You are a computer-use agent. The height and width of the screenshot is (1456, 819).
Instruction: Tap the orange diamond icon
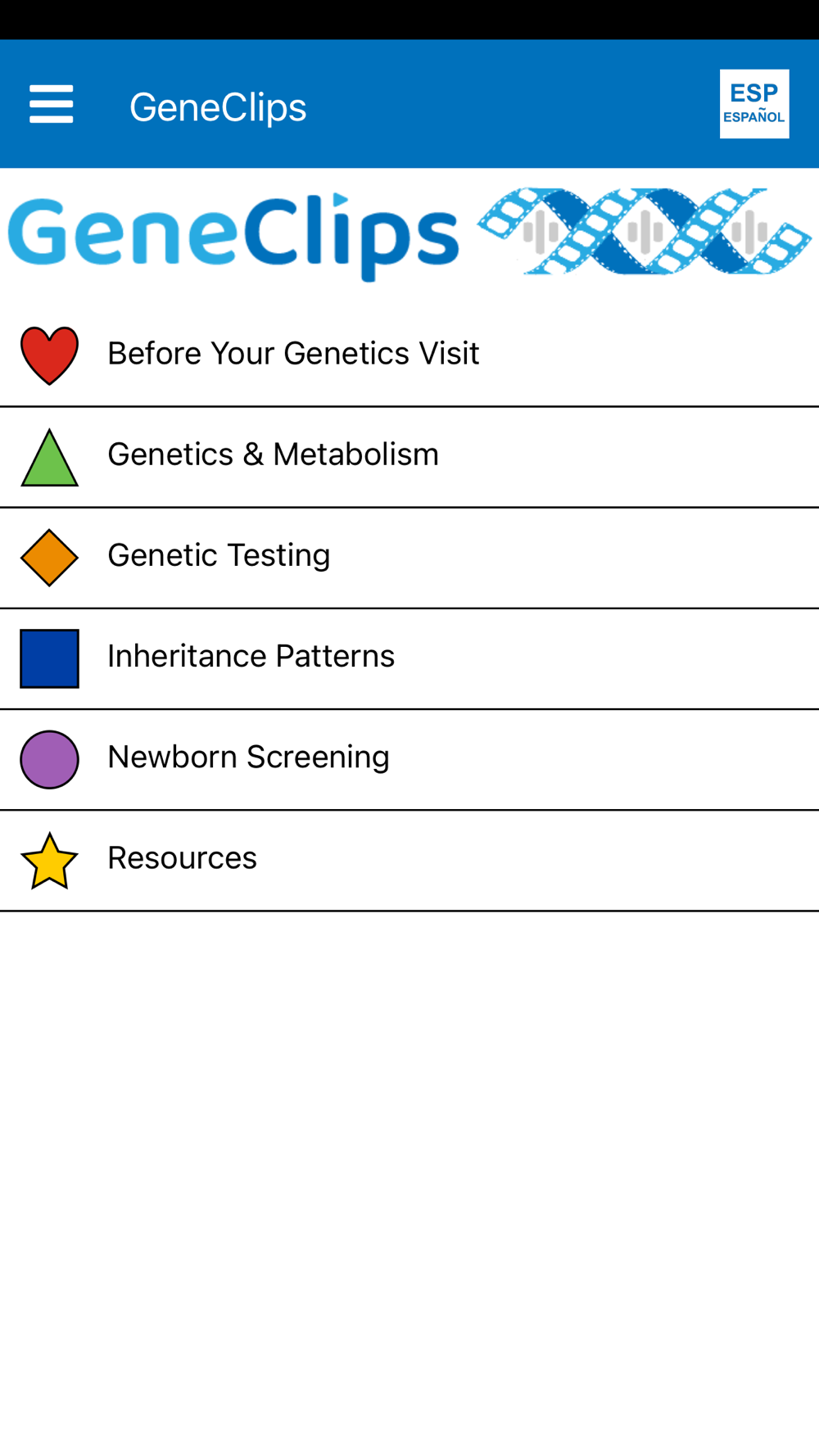(49, 558)
